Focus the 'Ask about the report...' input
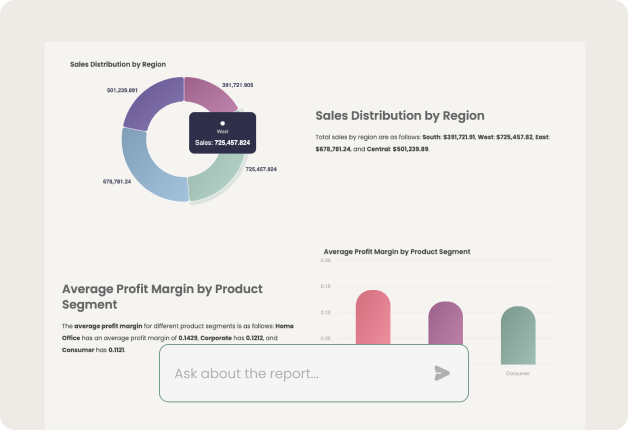628x430 pixels. (x=290, y=374)
